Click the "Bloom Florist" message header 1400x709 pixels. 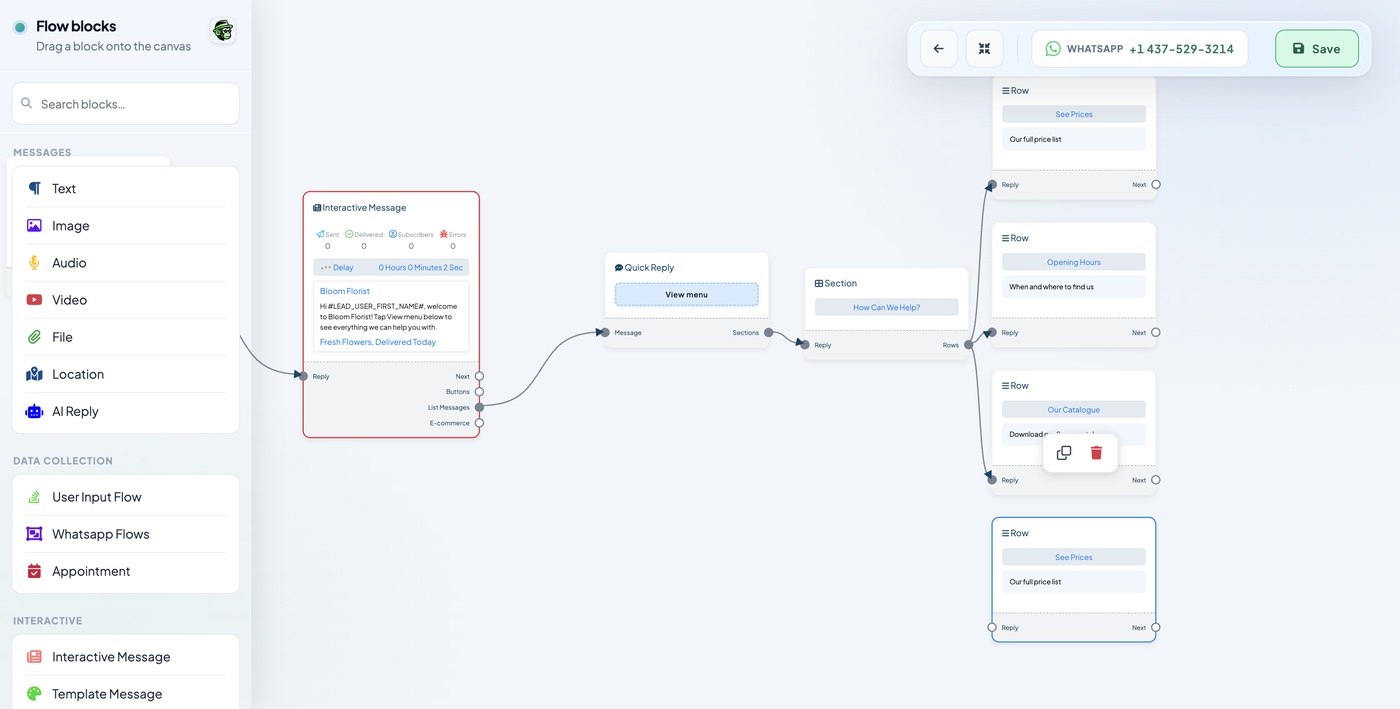345,291
